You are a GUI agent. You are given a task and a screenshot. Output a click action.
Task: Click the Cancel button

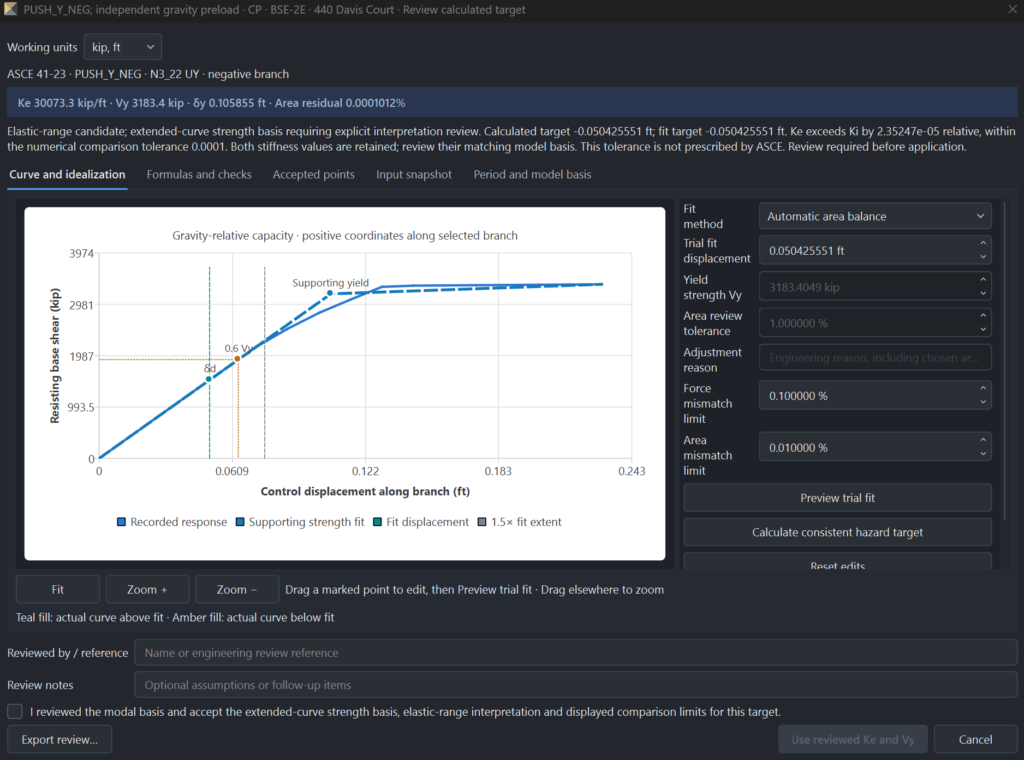975,739
